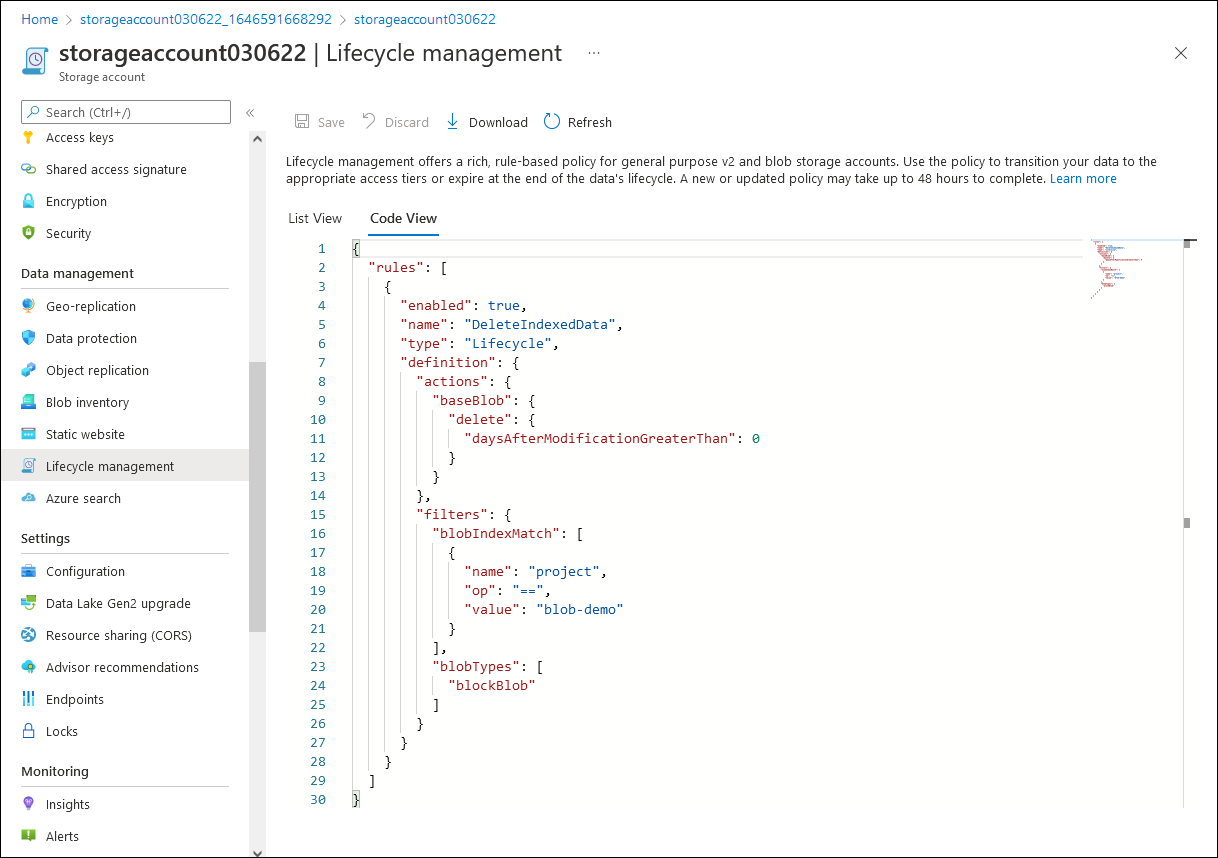Click the Search (Ctrl+/) field

click(126, 112)
